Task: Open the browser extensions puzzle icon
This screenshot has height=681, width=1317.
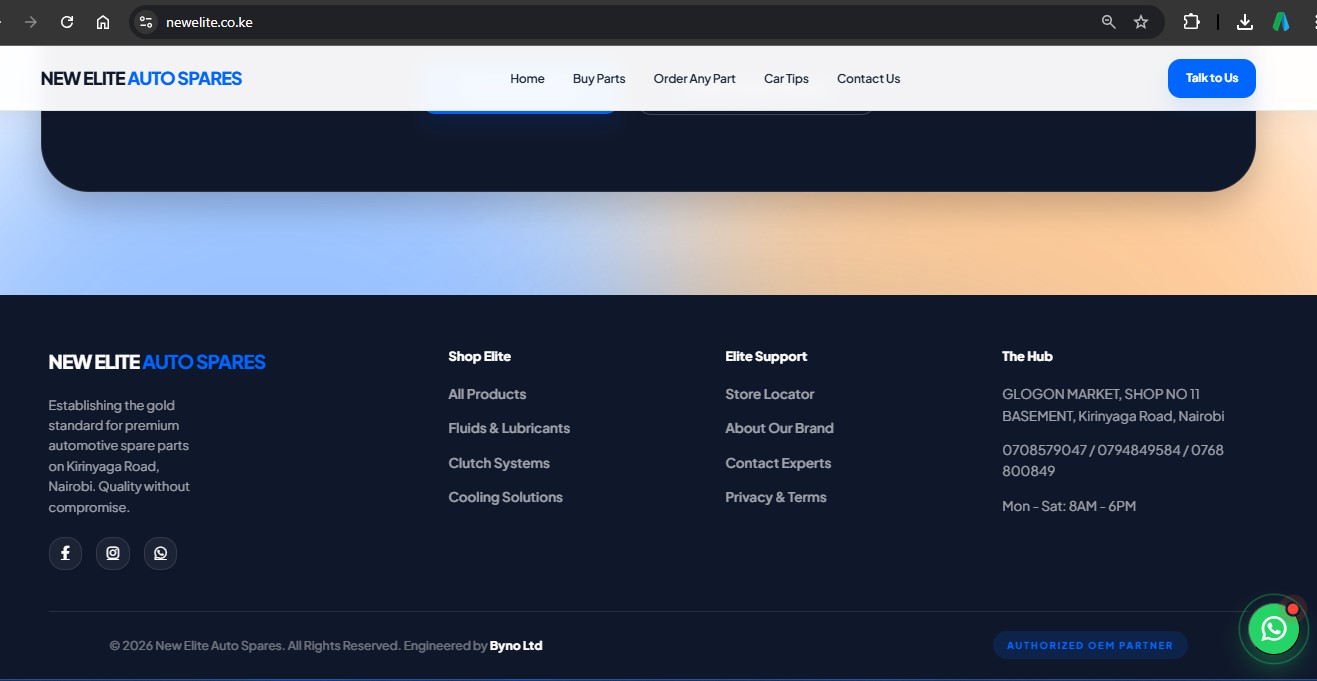Action: pyautogui.click(x=1191, y=22)
